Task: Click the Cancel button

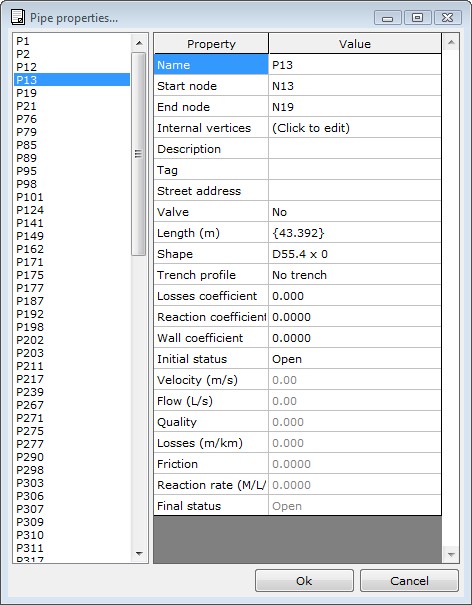Action: coord(409,581)
